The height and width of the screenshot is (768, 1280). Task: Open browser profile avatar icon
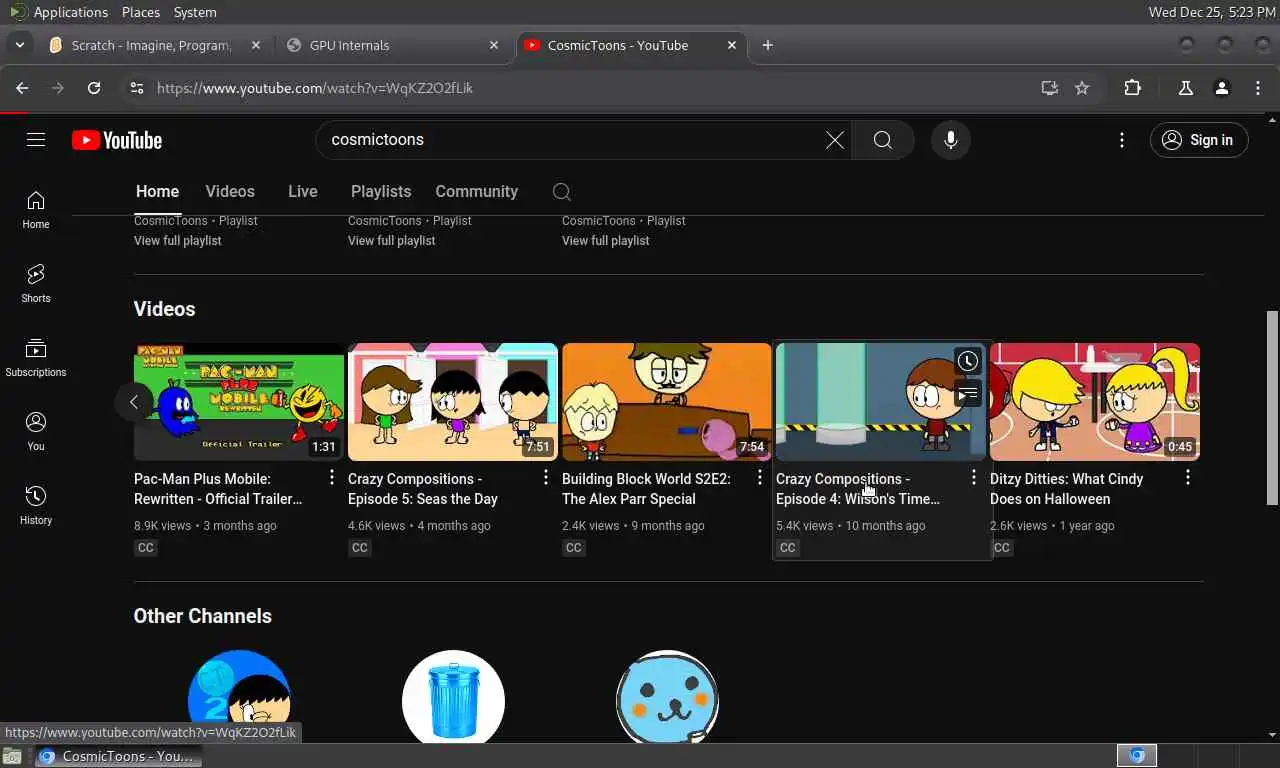[x=1222, y=88]
